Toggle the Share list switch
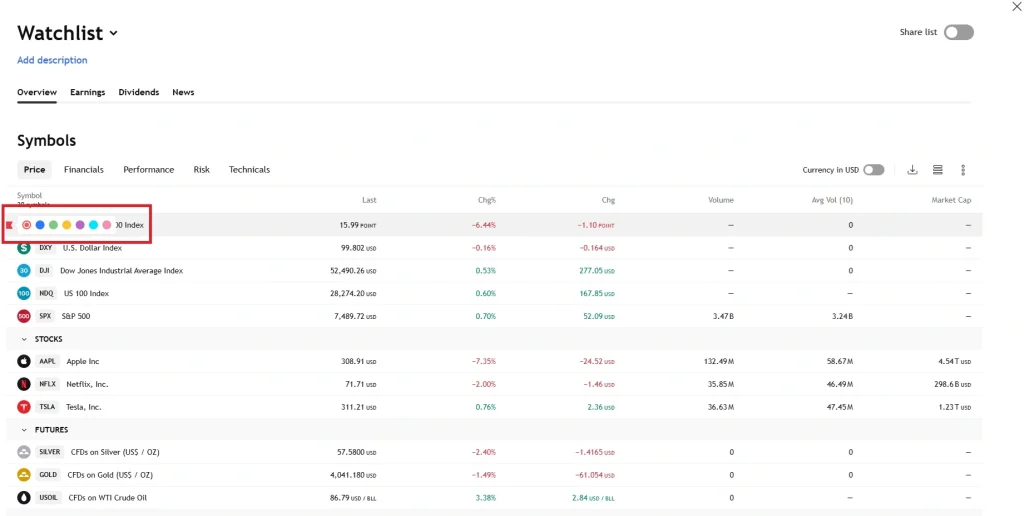This screenshot has width=1024, height=516. click(x=959, y=33)
